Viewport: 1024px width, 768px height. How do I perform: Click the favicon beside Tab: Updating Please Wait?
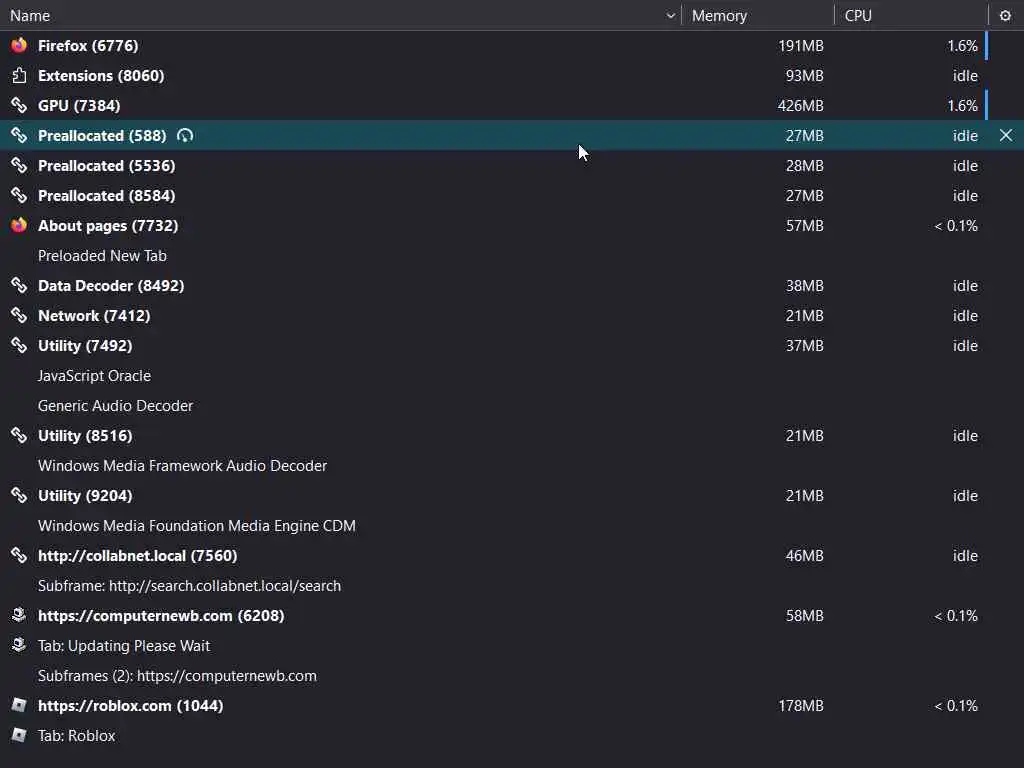(x=19, y=645)
